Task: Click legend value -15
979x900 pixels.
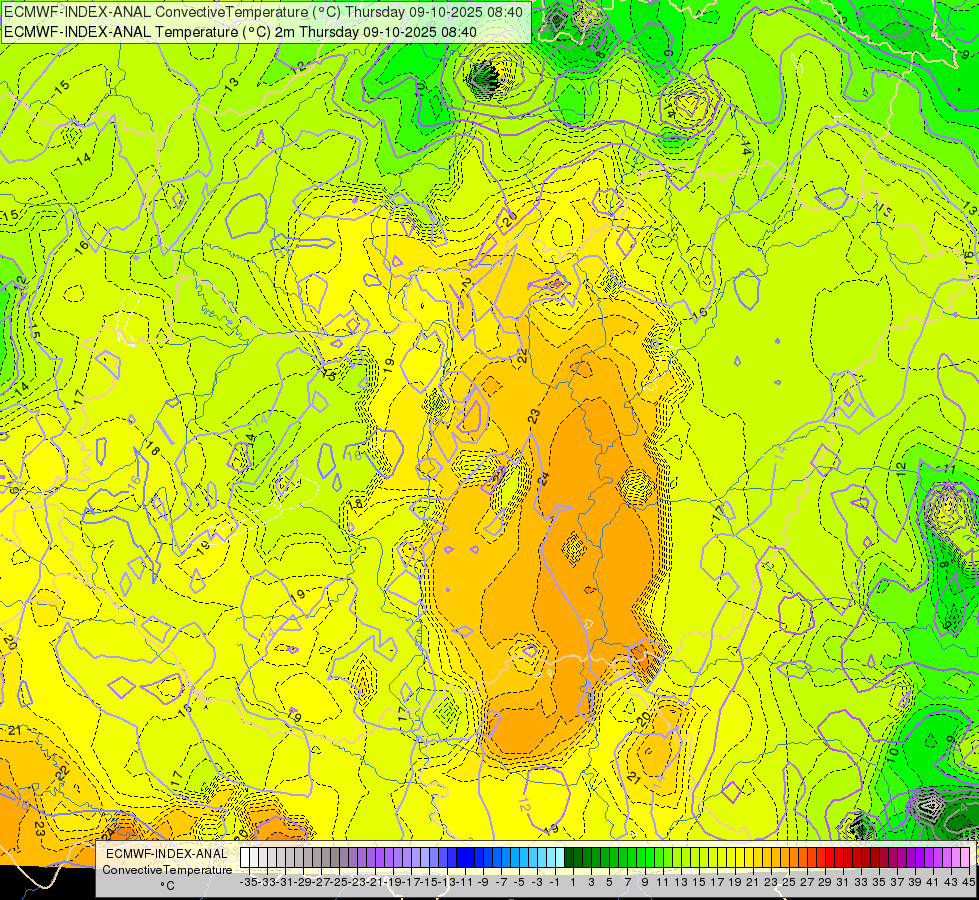Action: click(430, 883)
